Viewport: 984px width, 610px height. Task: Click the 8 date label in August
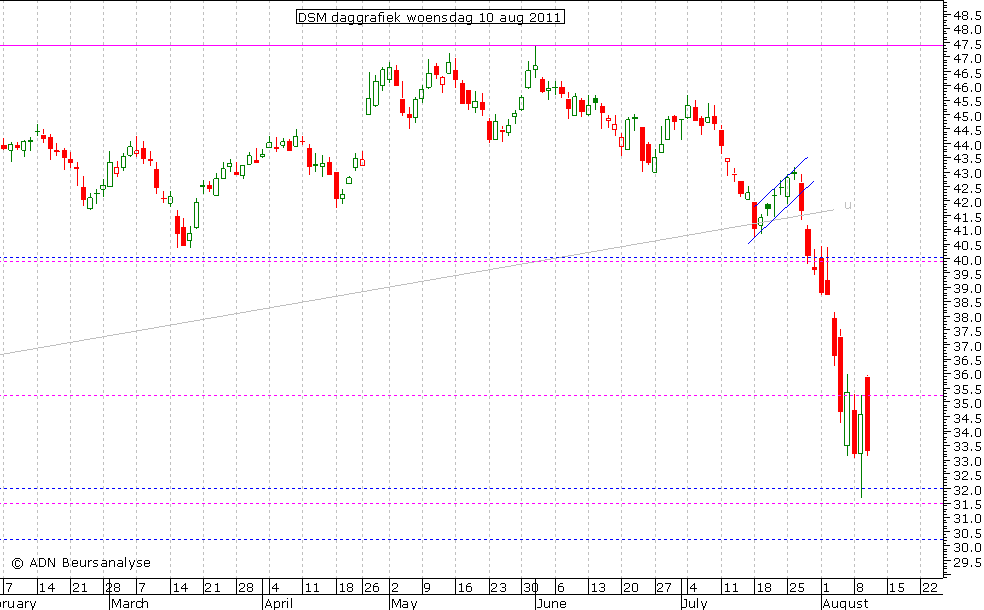tap(860, 588)
